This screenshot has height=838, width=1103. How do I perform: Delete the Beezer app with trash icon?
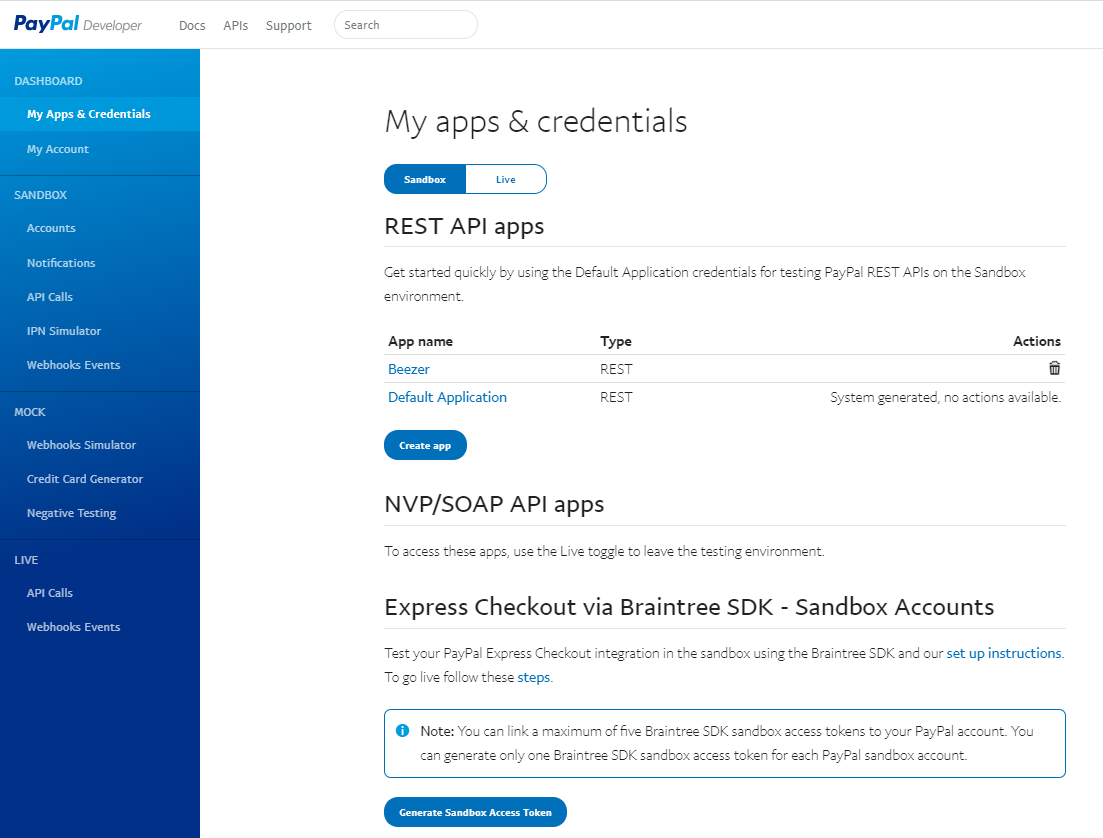coord(1054,368)
